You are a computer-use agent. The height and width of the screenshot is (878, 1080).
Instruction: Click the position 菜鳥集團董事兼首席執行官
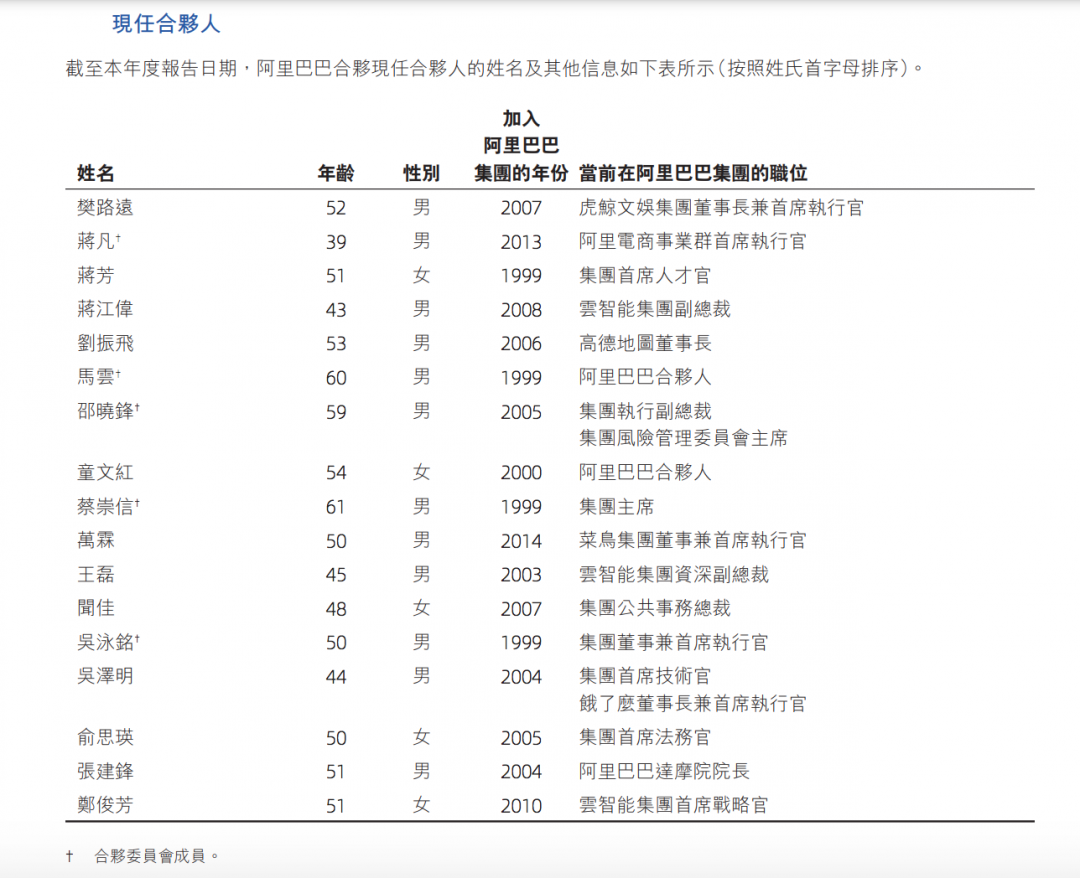[692, 541]
